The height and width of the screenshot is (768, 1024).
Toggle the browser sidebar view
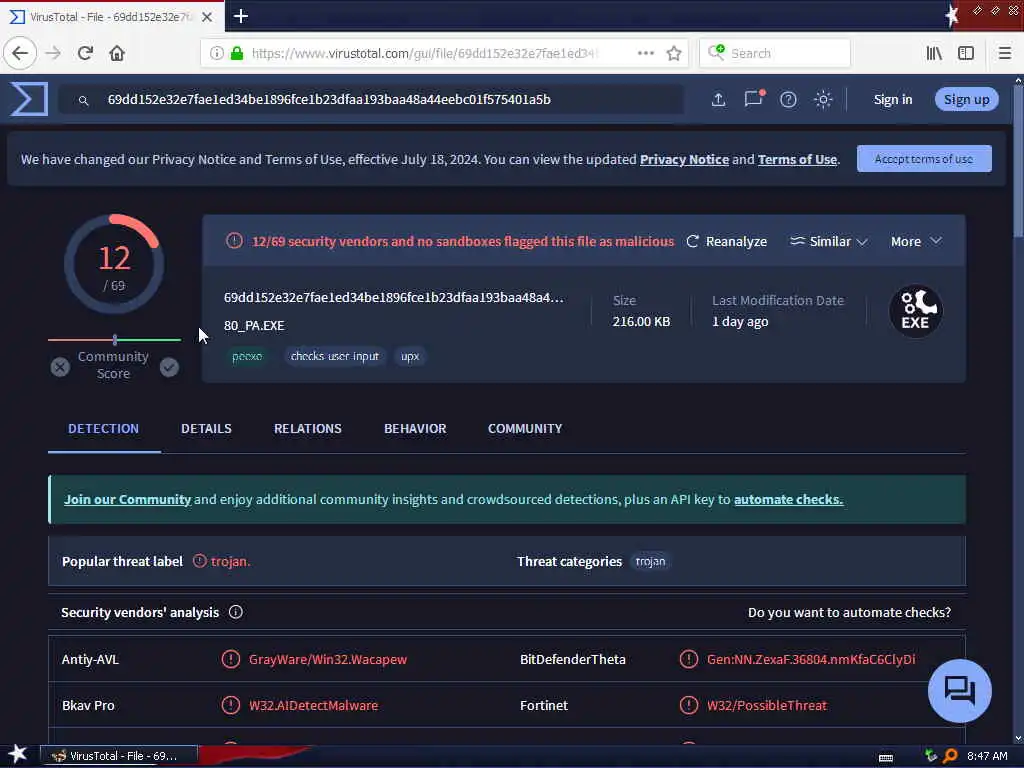[x=966, y=53]
